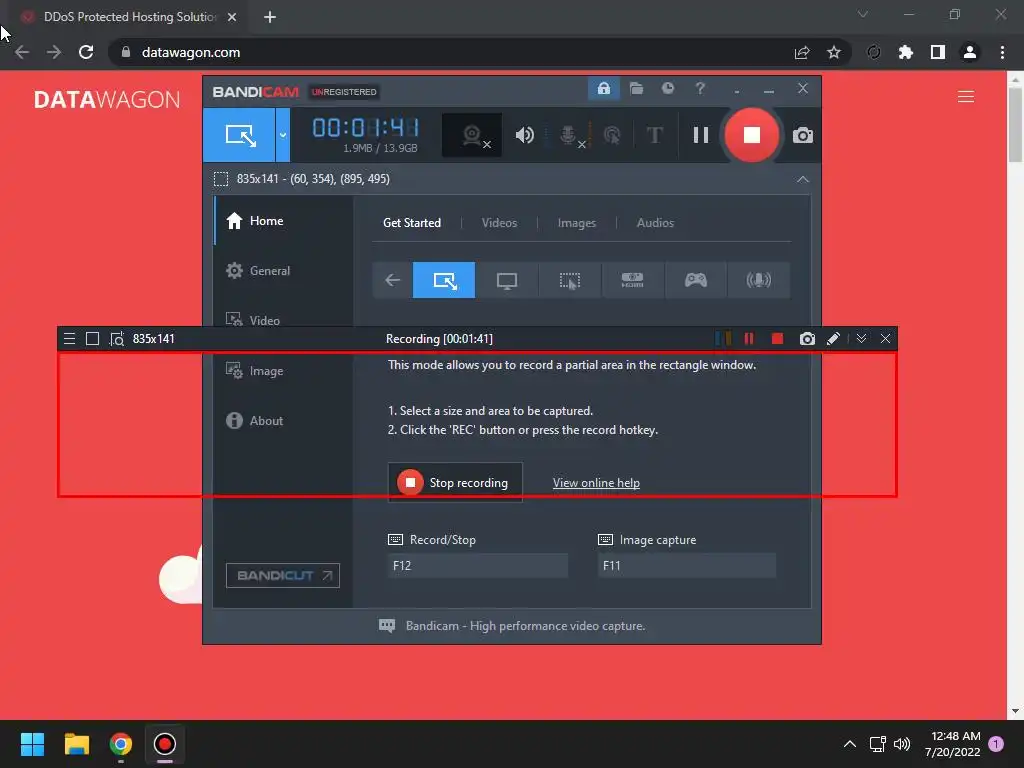Screen dimensions: 1024x768
Task: Capture image from the capture bar camera
Action: 807,338
